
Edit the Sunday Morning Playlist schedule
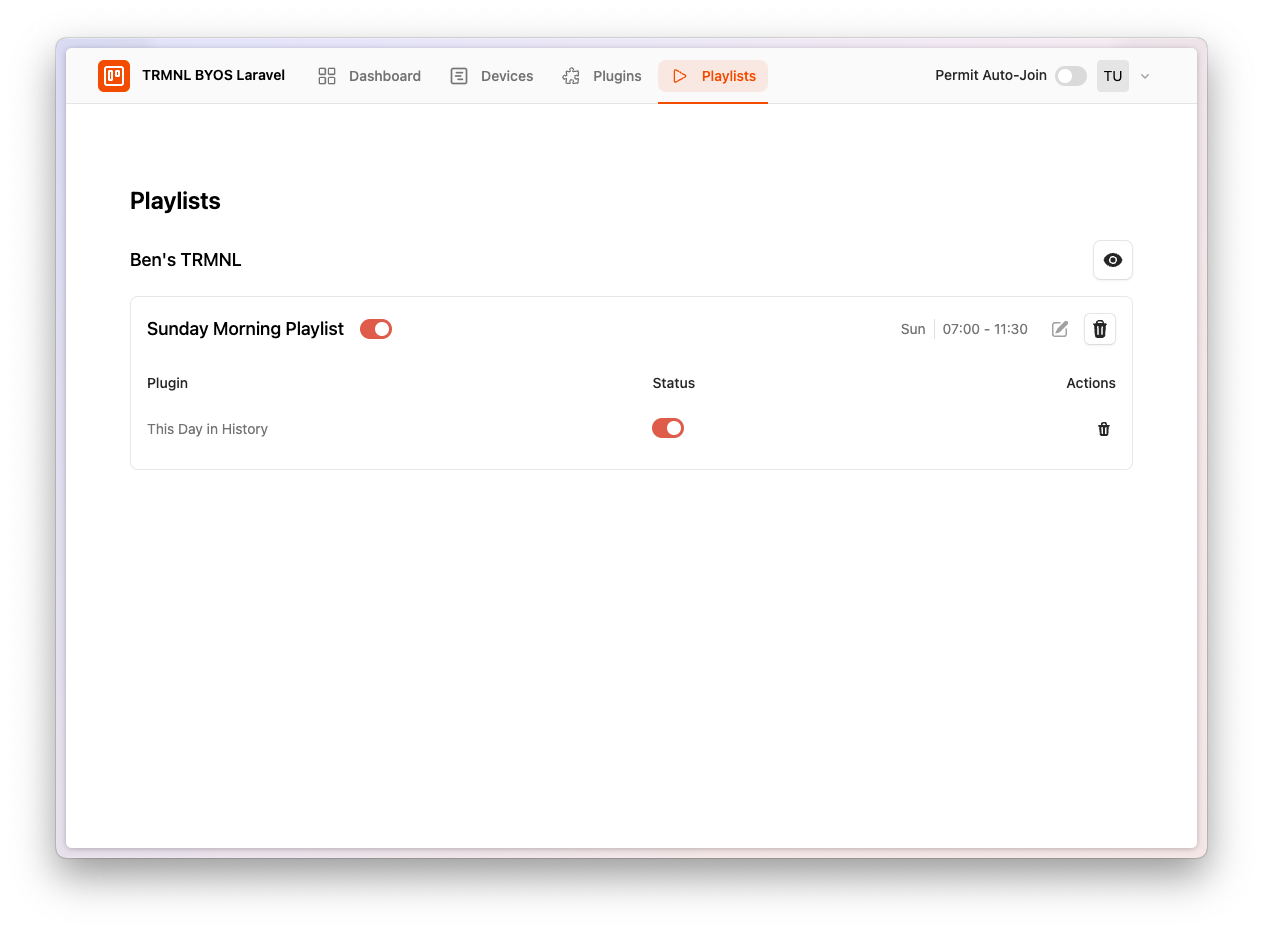(1060, 329)
